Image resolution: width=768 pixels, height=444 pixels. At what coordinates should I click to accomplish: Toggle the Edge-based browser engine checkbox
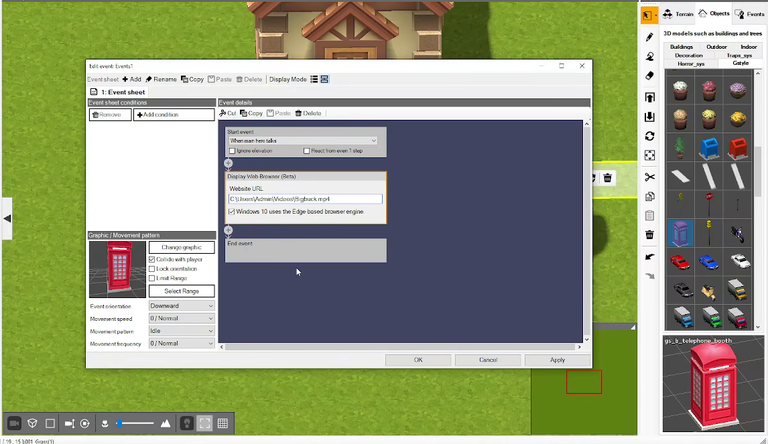(x=232, y=212)
